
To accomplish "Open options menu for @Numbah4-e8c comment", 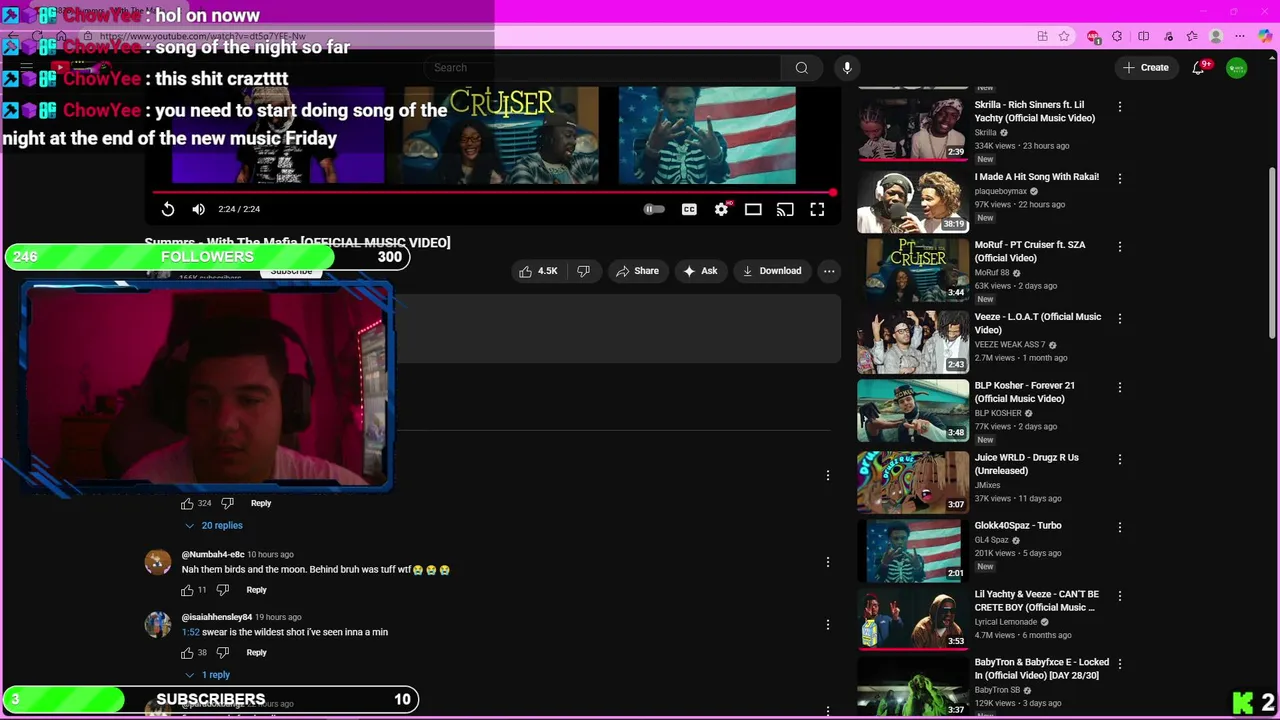I will (x=828, y=562).
